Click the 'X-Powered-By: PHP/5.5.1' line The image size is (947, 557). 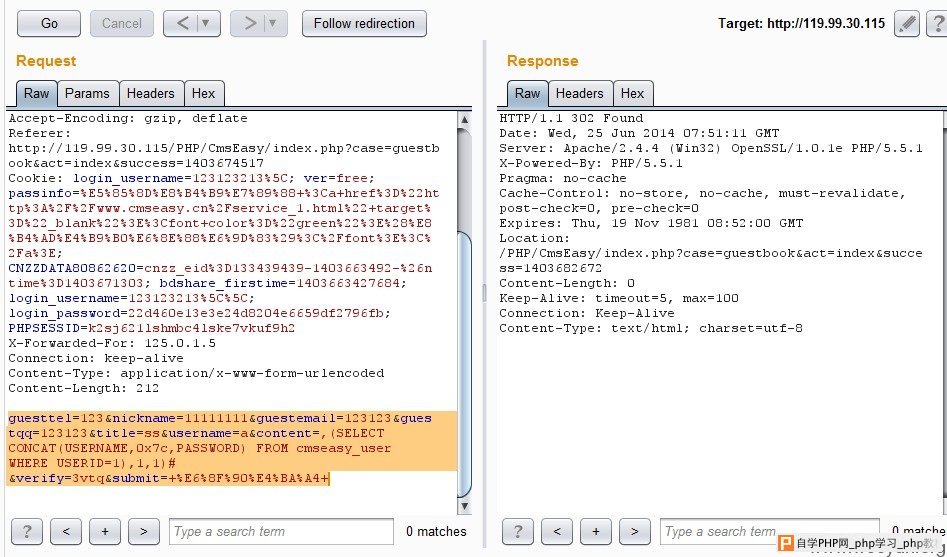coord(591,163)
